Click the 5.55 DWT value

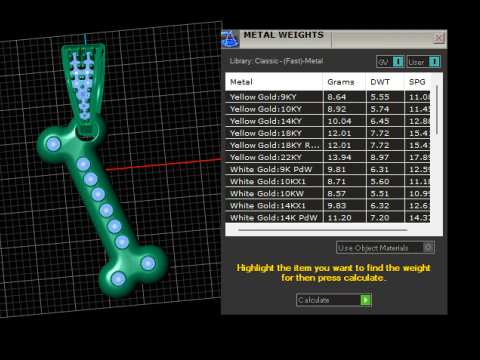(380, 97)
